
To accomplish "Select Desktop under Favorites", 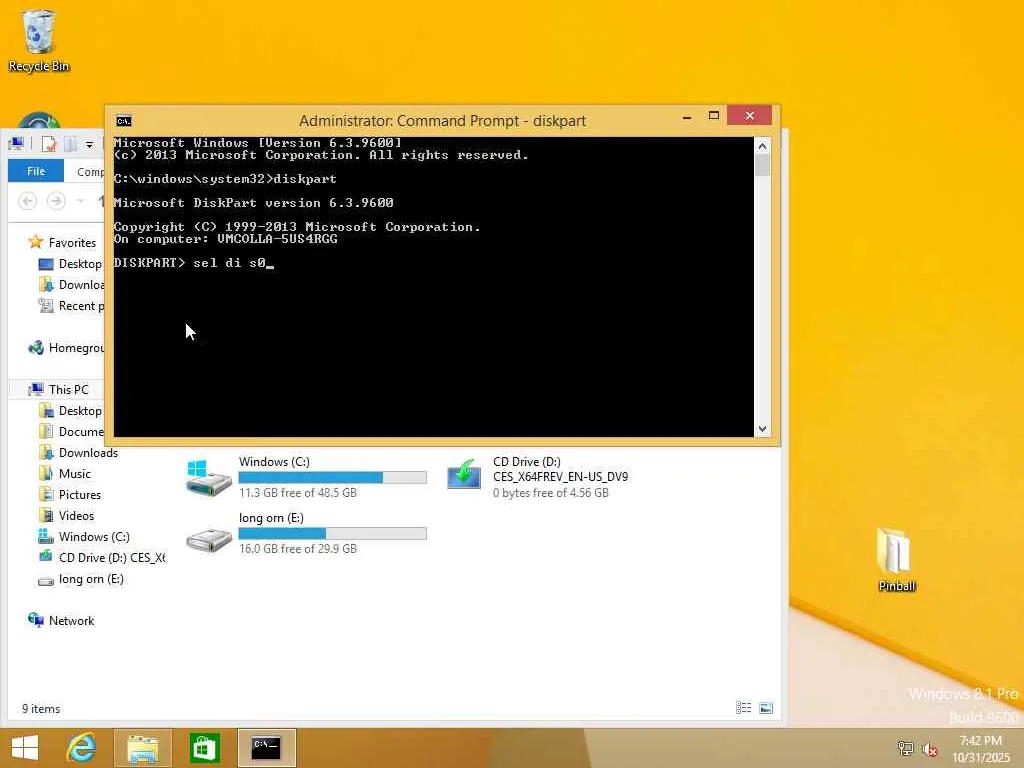I will click(x=80, y=264).
